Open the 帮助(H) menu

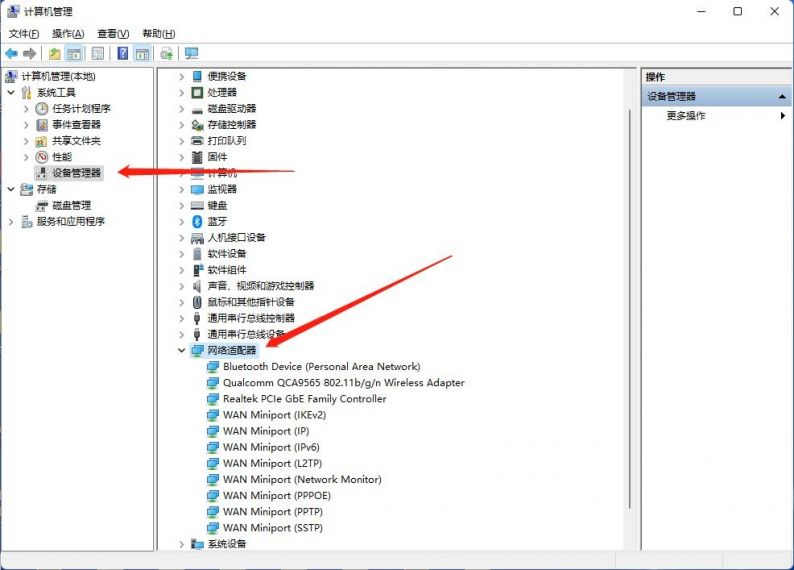click(x=158, y=33)
